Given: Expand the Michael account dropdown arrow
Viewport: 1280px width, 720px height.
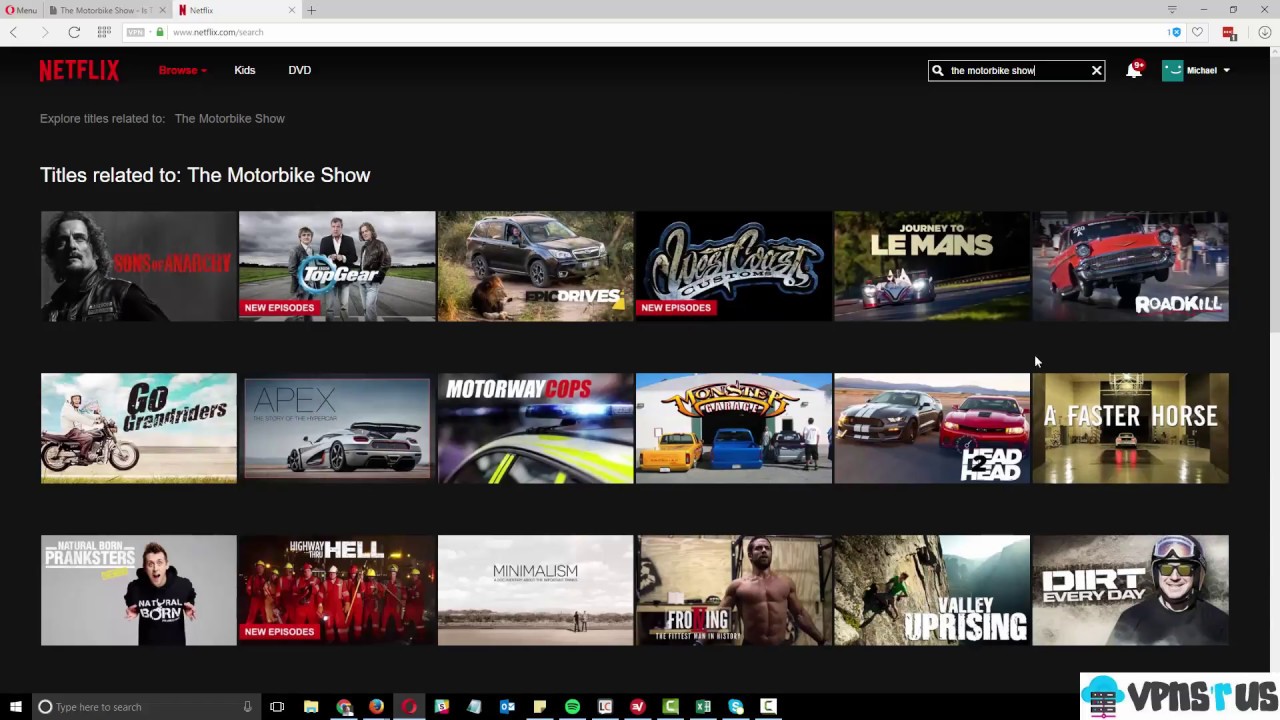Looking at the screenshot, I should pyautogui.click(x=1226, y=70).
